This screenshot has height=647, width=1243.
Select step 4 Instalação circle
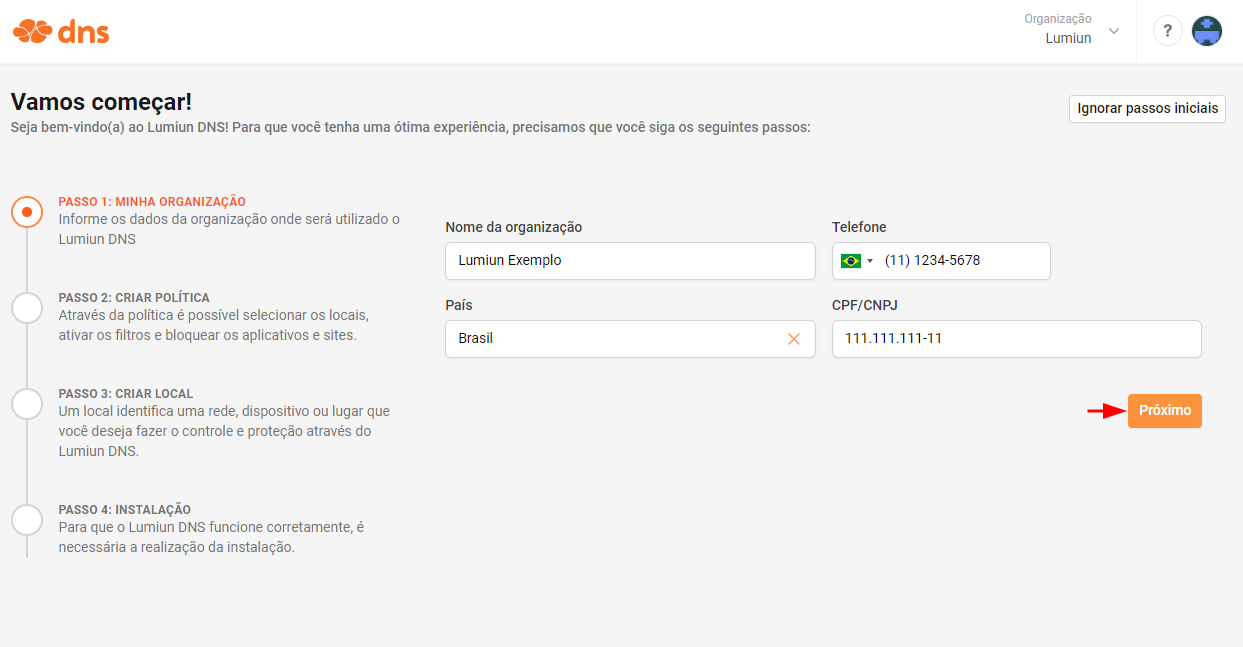(x=27, y=520)
